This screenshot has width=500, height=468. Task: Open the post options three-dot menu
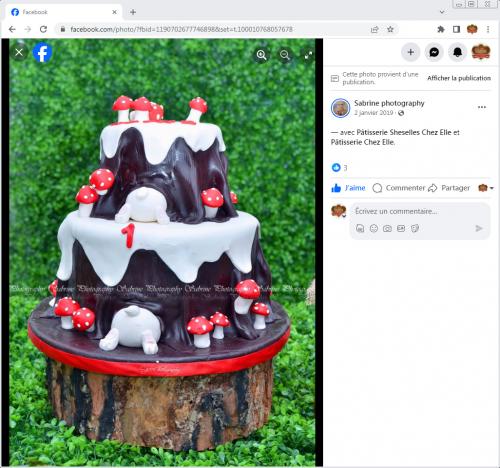tap(482, 107)
